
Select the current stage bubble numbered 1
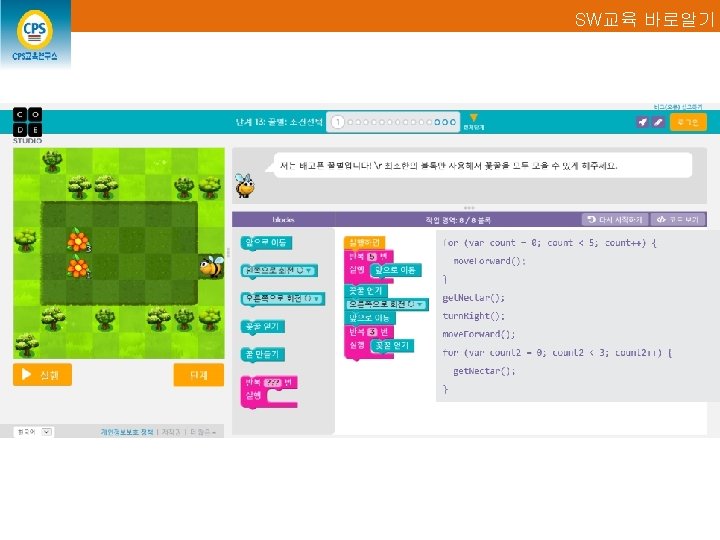click(338, 122)
